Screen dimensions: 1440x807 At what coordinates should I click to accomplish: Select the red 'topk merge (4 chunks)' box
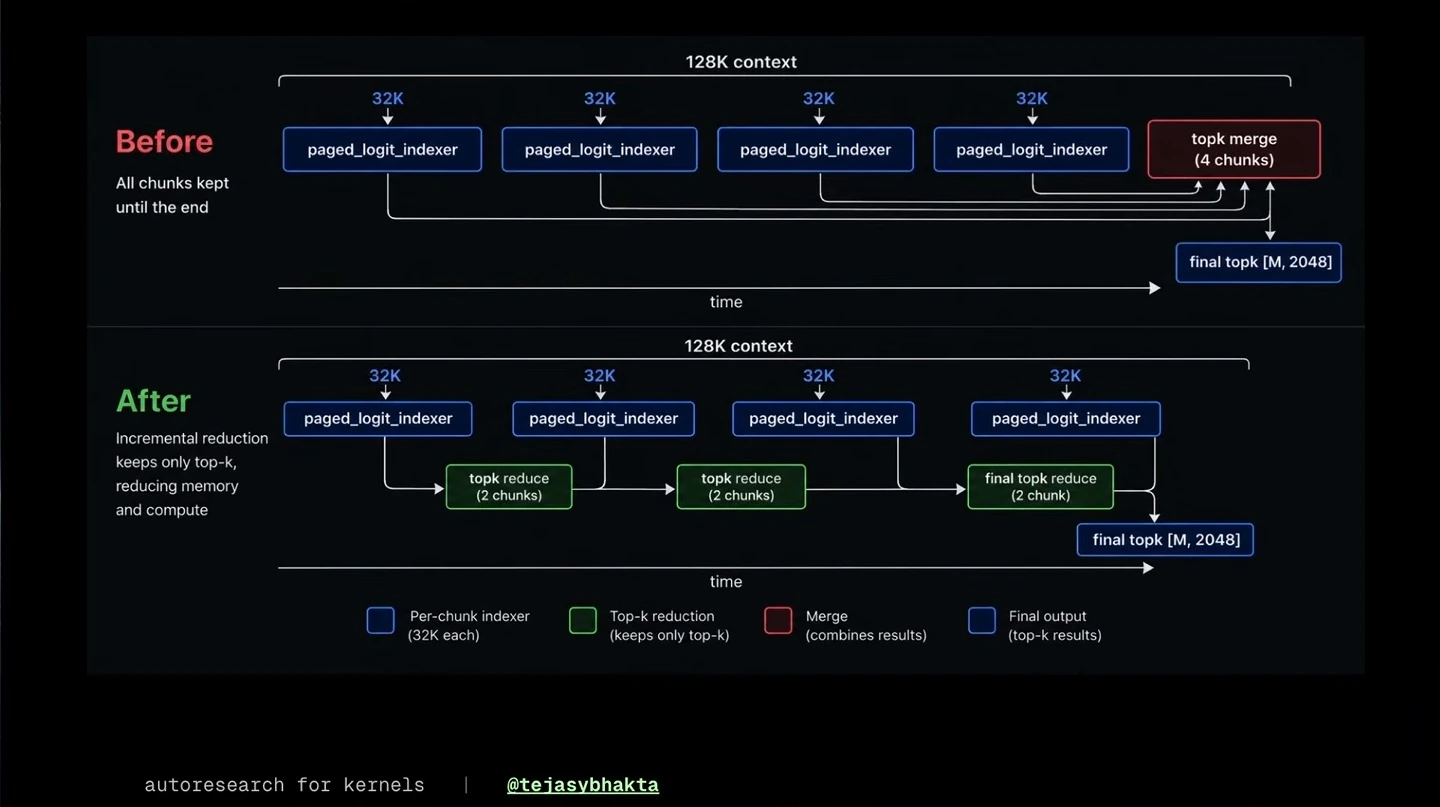tap(1234, 149)
